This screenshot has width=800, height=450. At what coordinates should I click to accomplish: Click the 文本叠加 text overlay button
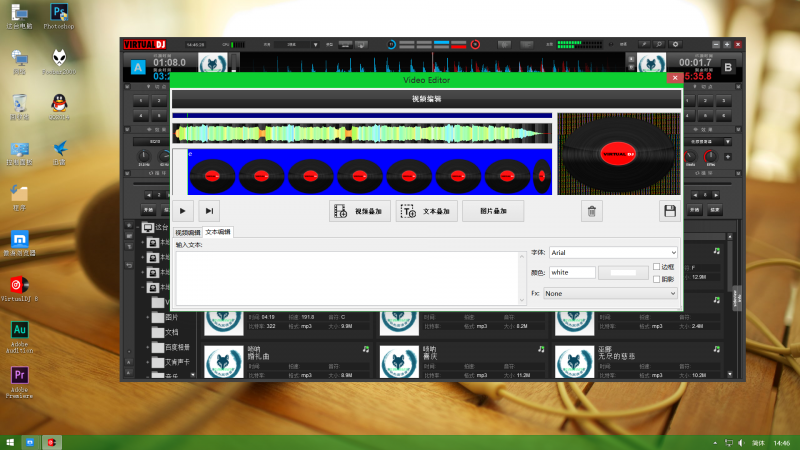tap(427, 211)
